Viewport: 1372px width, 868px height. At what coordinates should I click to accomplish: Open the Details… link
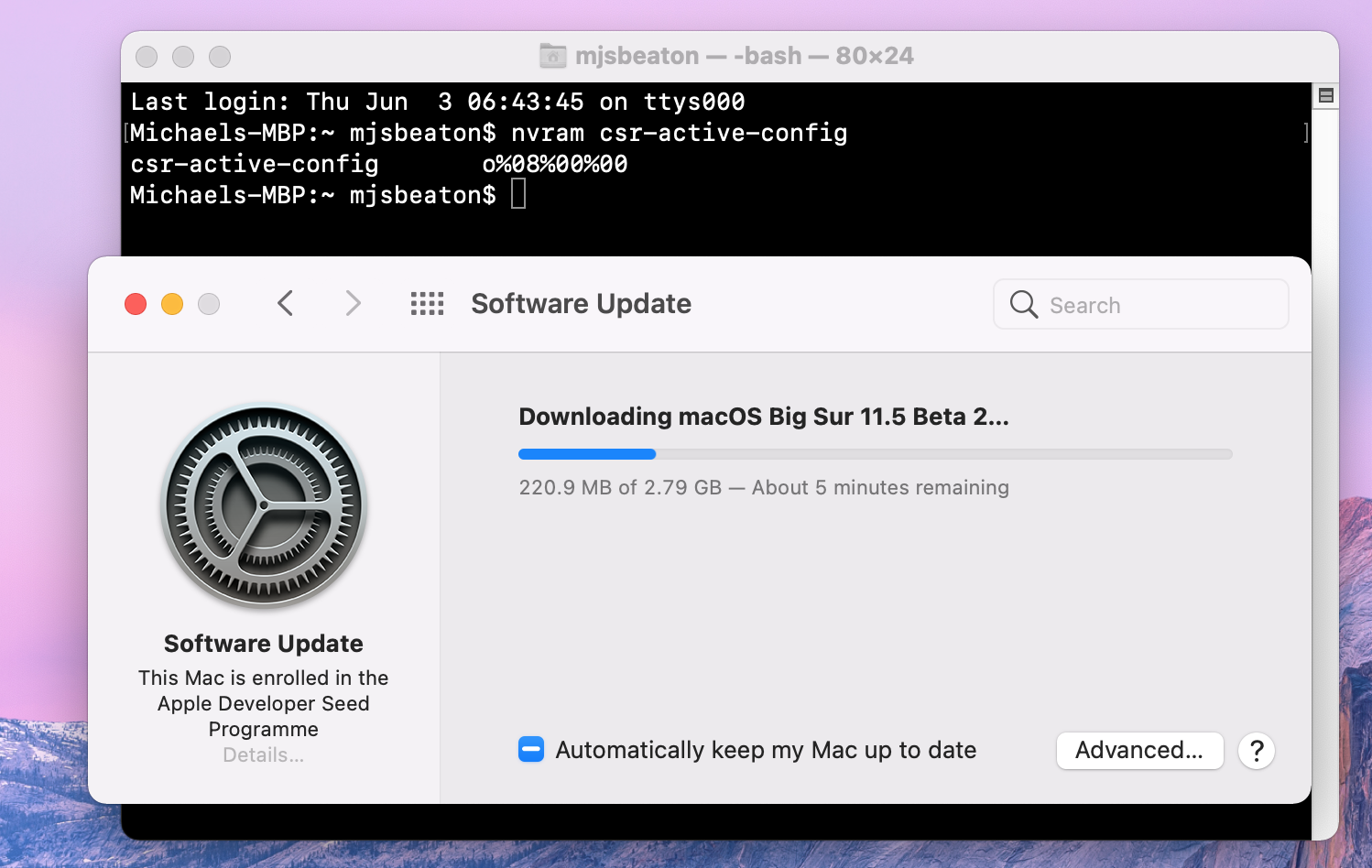[x=264, y=755]
